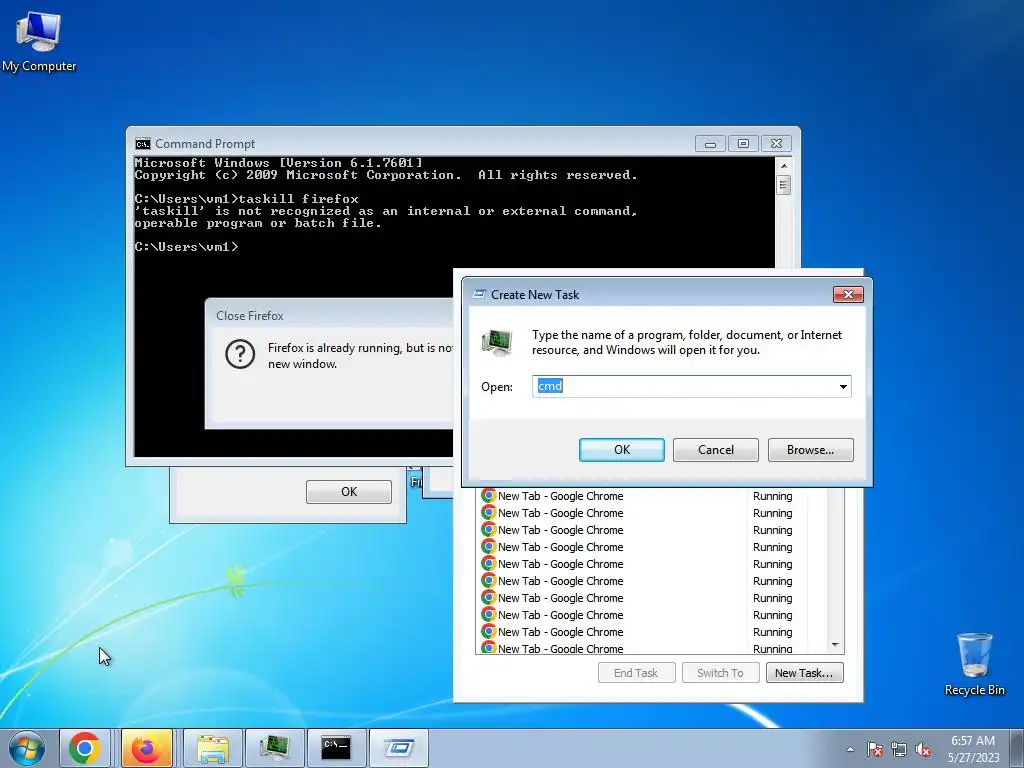Switch to Task Manager taskbar icon
Image resolution: width=1024 pixels, height=768 pixels.
pyautogui.click(x=274, y=748)
